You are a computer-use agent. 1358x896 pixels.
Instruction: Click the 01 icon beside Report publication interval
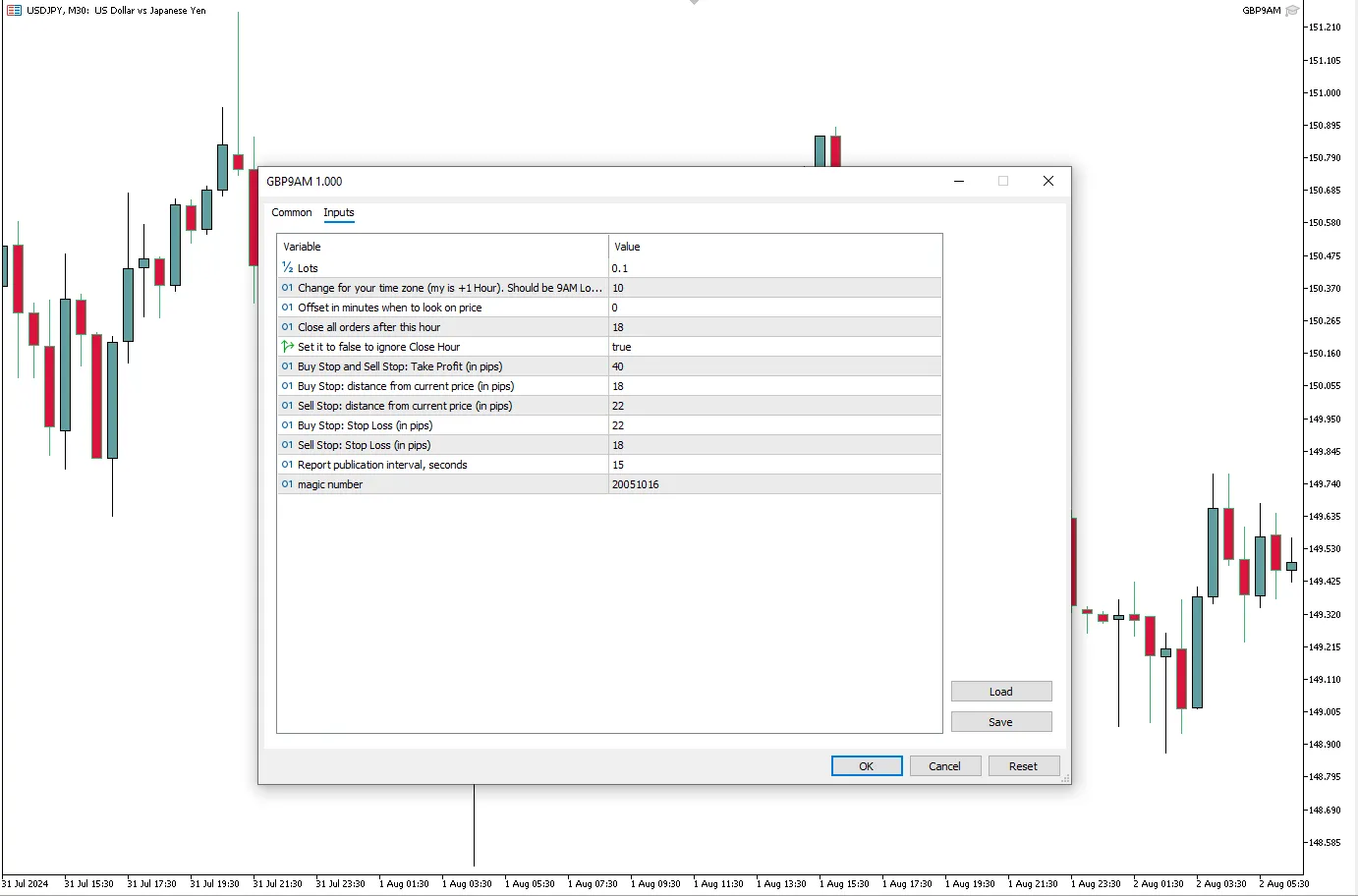[x=287, y=465]
